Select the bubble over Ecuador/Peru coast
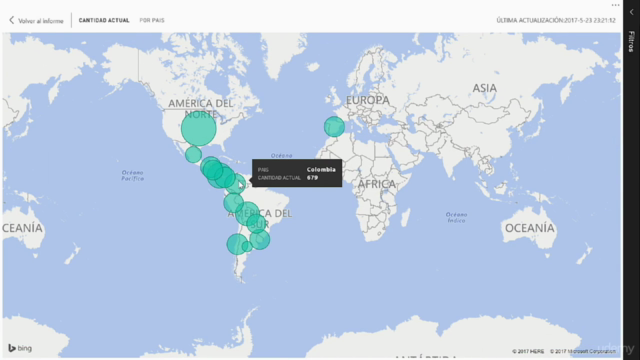 tap(233, 202)
